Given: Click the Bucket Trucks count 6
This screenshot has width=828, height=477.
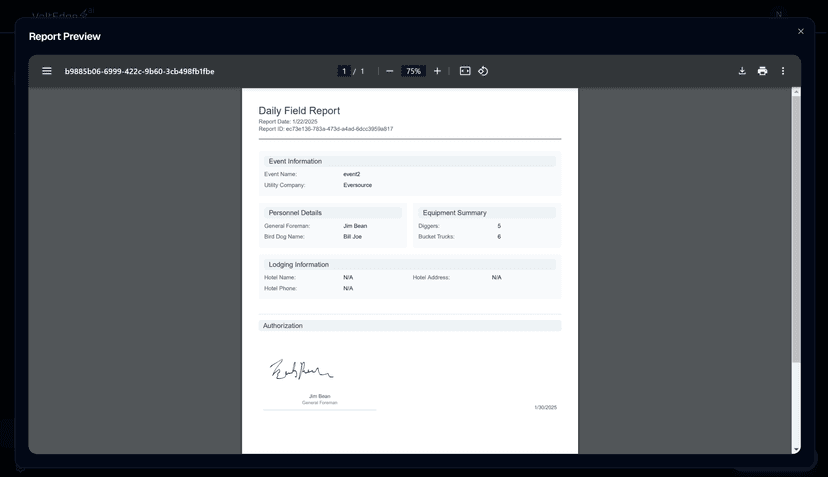Looking at the screenshot, I should click(x=499, y=237).
